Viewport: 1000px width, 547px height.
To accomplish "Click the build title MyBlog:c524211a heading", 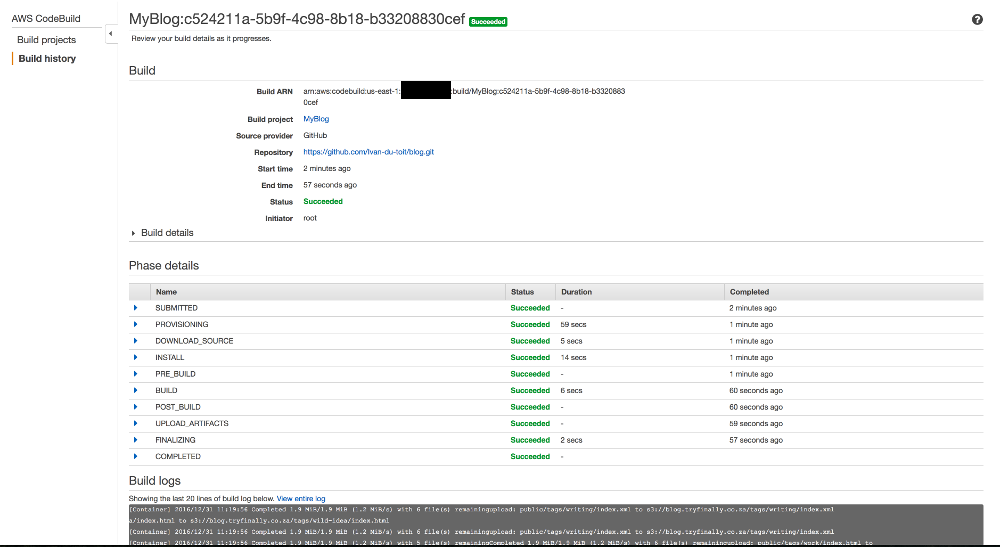I will (x=297, y=19).
